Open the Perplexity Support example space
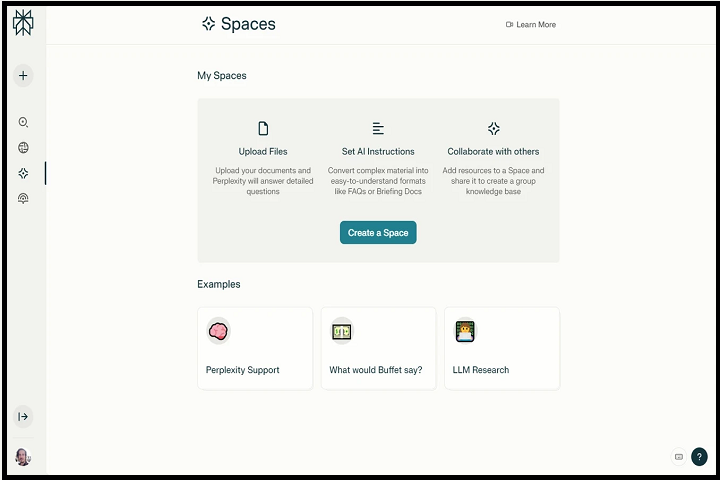This screenshot has width=720, height=480. tap(254, 349)
